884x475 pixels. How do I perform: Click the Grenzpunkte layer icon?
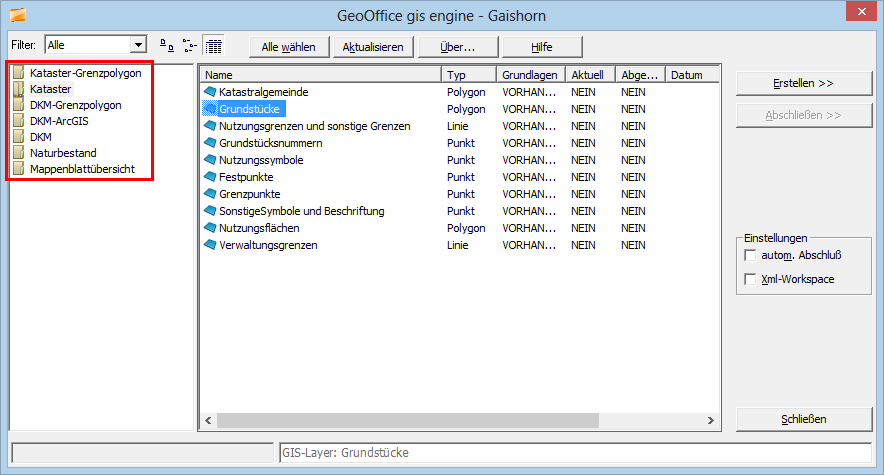tap(210, 193)
